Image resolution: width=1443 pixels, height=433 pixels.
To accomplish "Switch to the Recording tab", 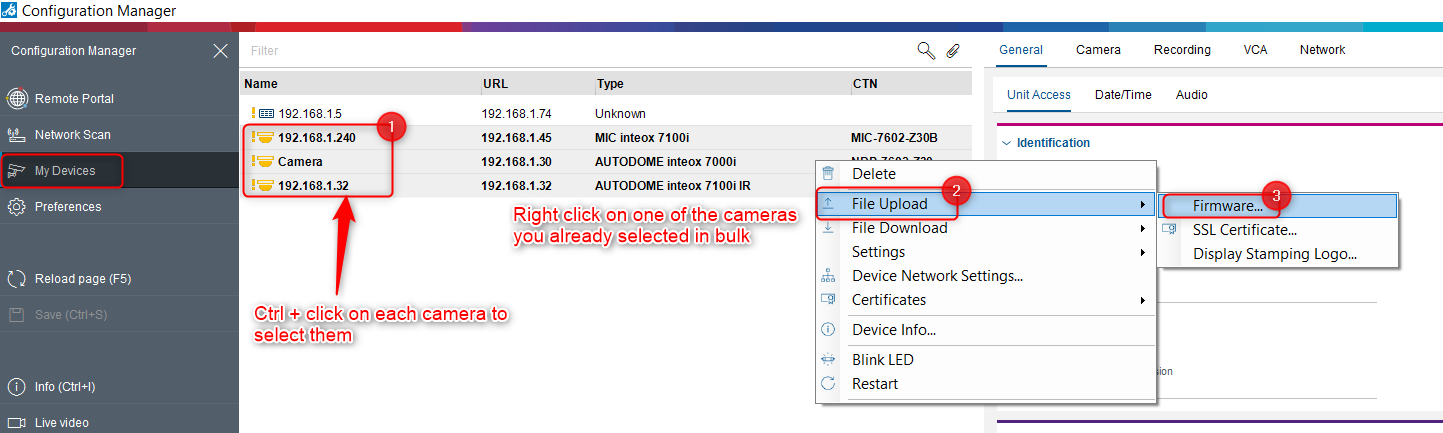I will point(1181,50).
